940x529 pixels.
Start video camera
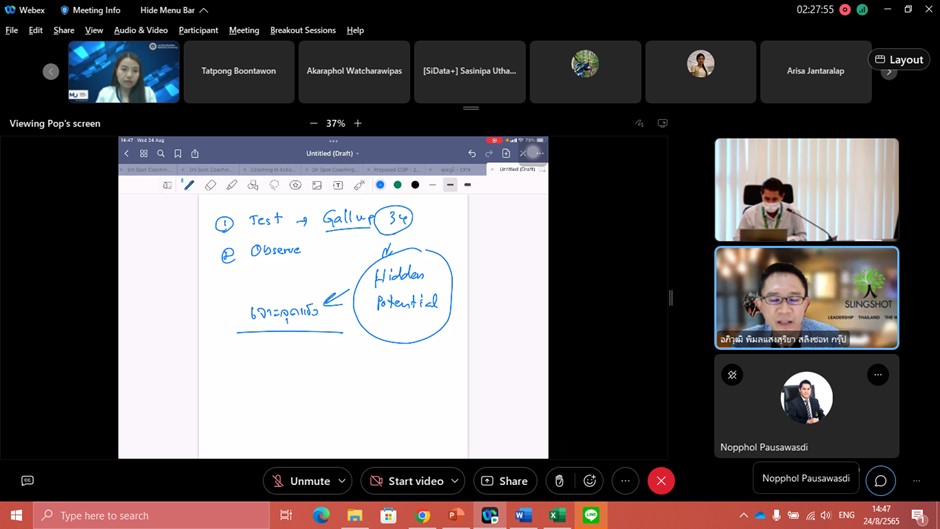click(405, 481)
